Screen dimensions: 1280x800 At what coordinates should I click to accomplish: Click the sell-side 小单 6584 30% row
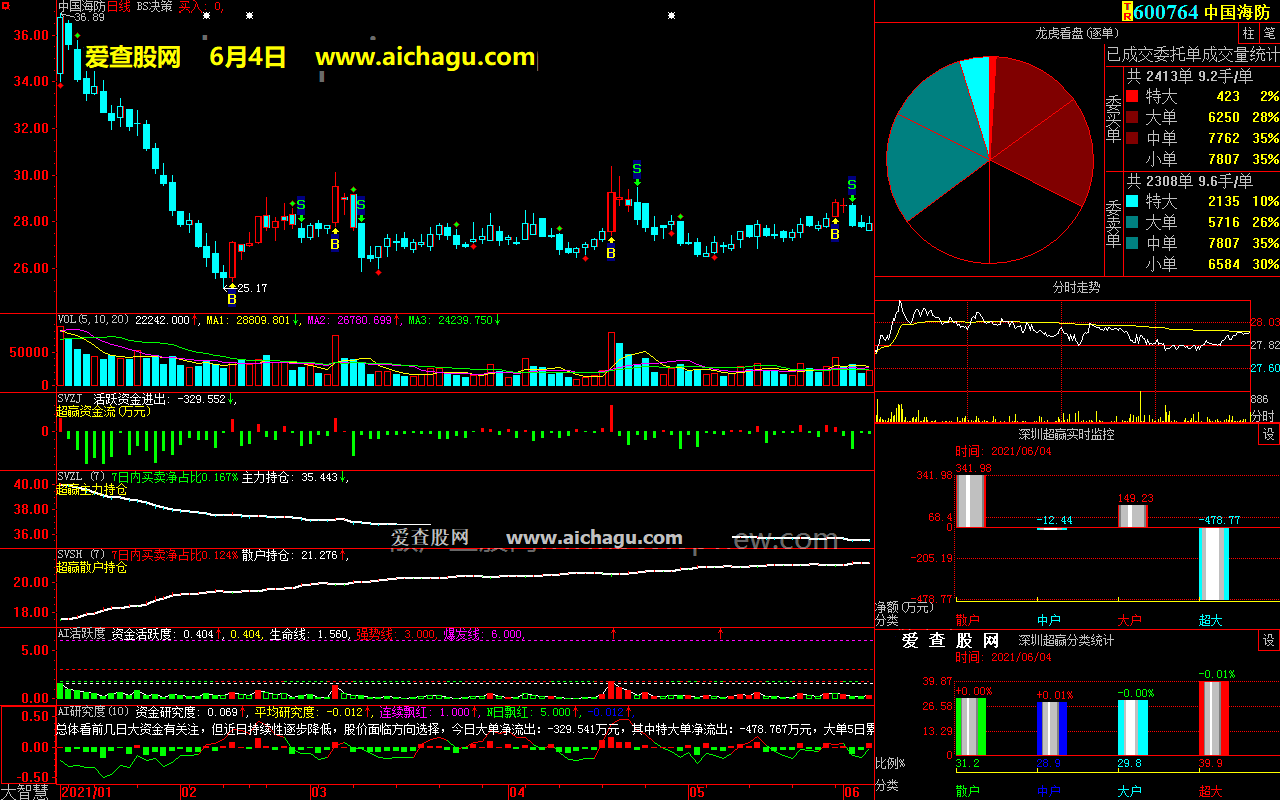[x=1203, y=264]
